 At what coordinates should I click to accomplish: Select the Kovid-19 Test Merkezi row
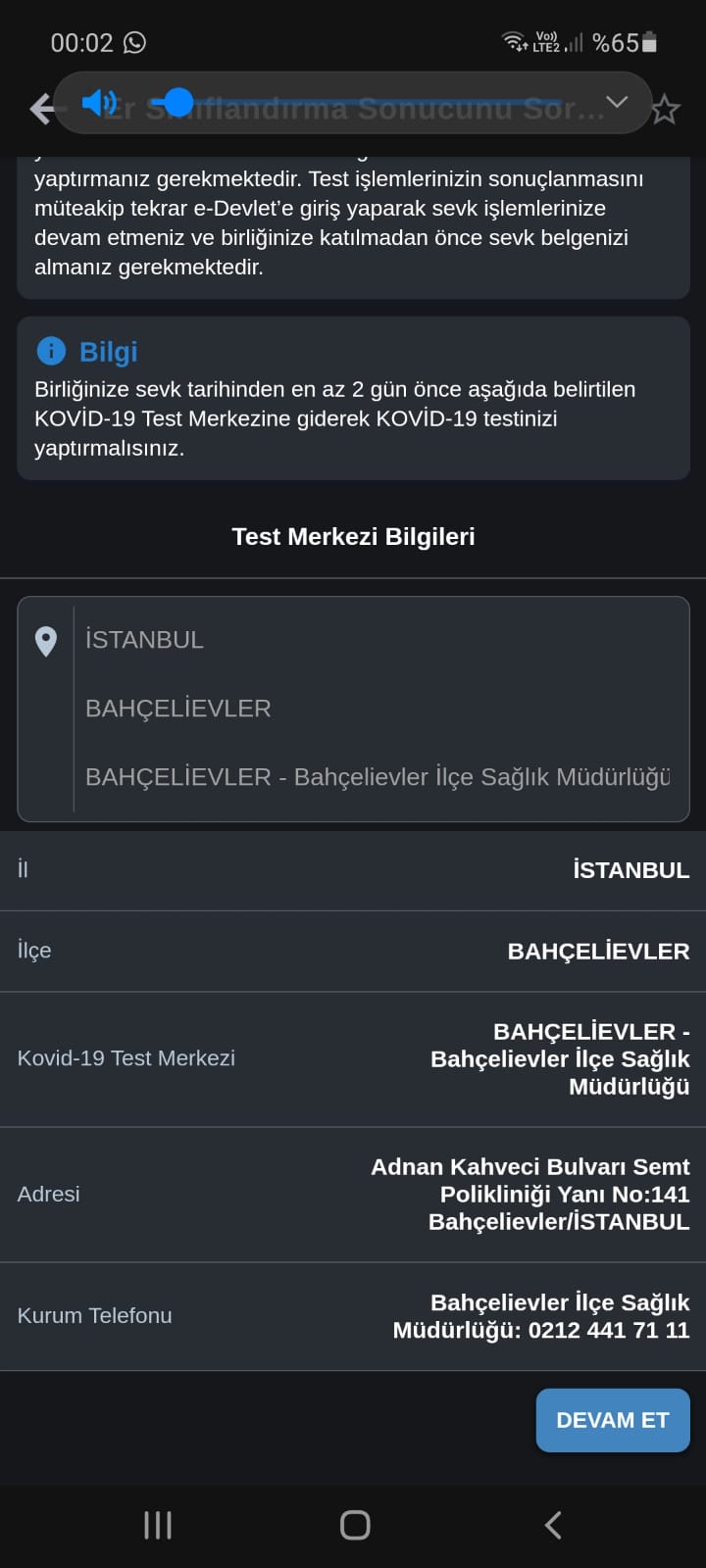click(353, 1058)
